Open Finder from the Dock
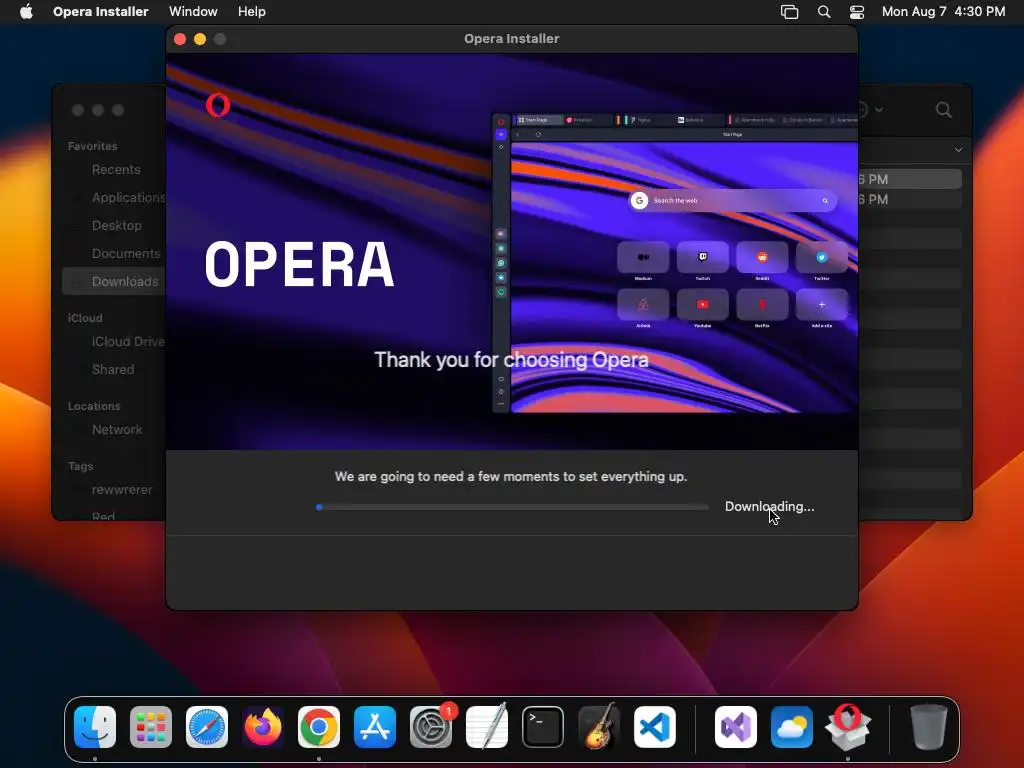This screenshot has width=1024, height=768. pyautogui.click(x=95, y=727)
